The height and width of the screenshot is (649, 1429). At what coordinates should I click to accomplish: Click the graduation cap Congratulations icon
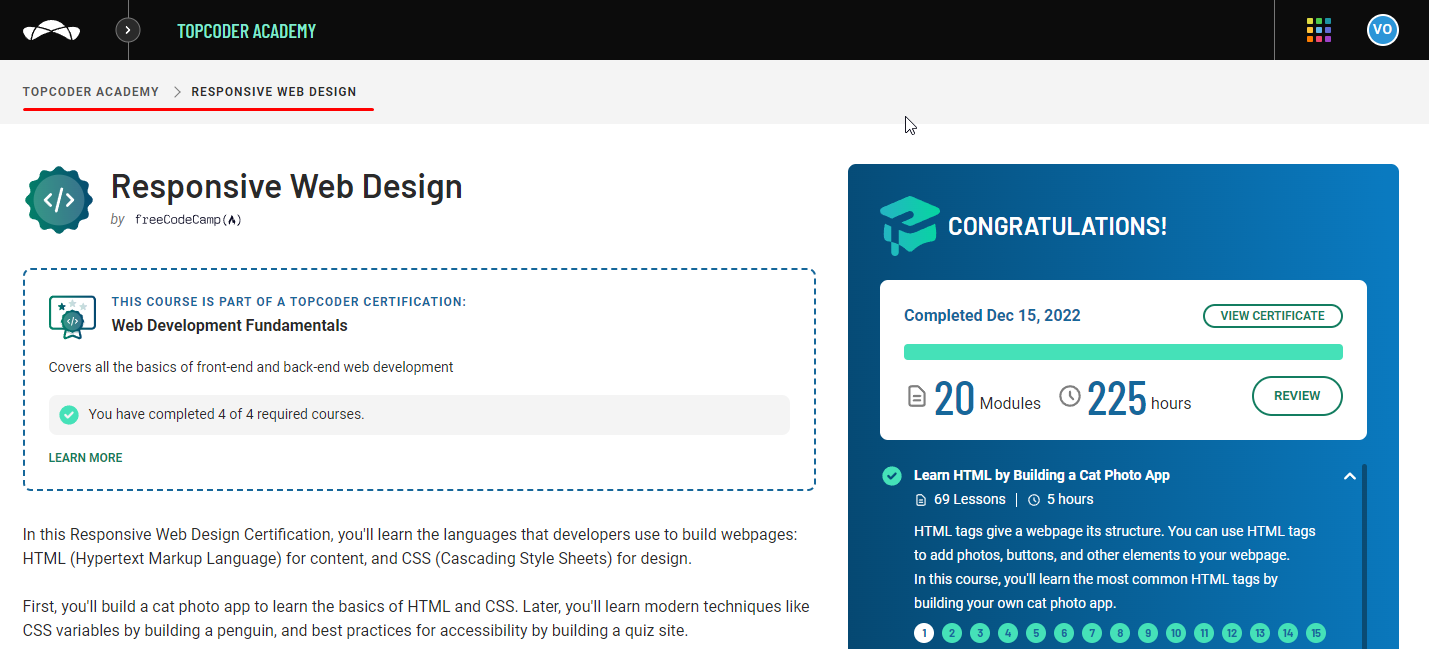(909, 225)
